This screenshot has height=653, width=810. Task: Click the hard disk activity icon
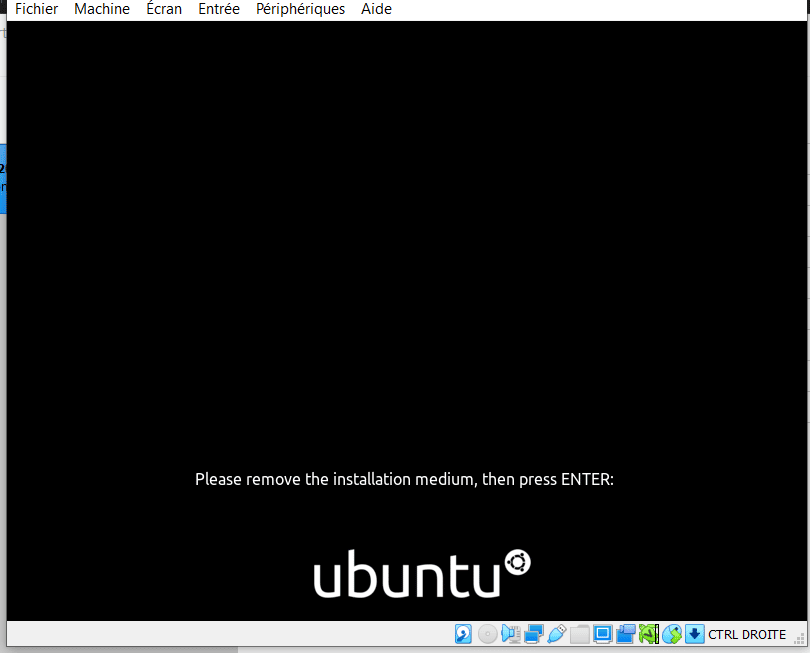click(x=463, y=634)
